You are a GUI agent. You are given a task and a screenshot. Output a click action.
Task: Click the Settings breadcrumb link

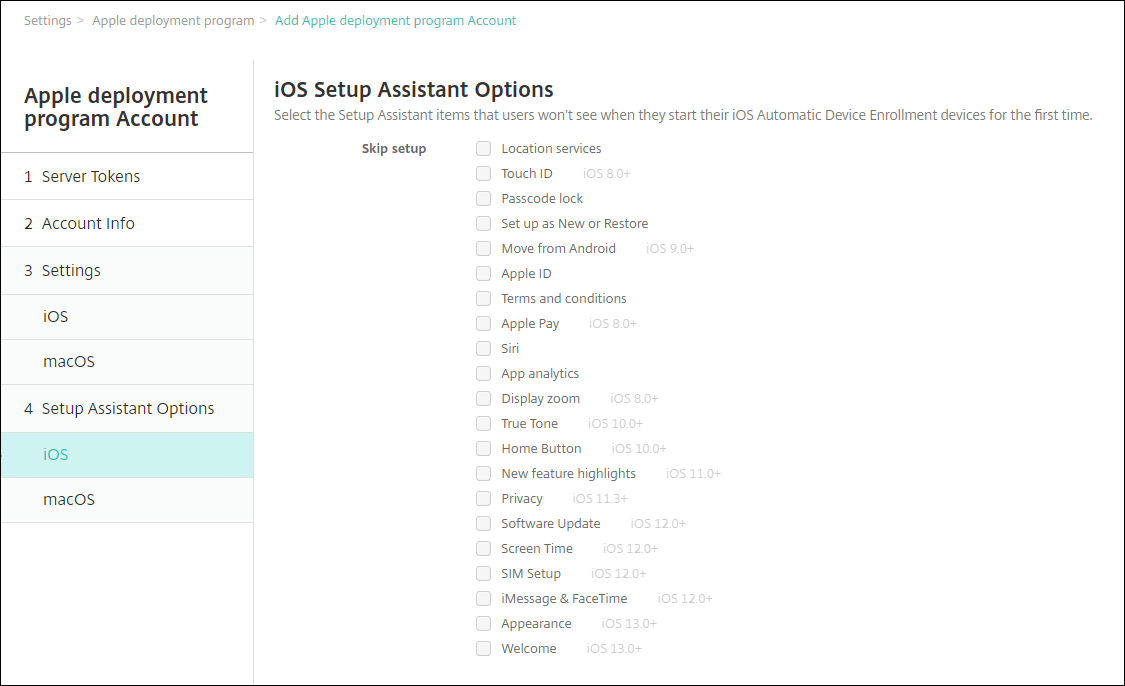point(47,21)
